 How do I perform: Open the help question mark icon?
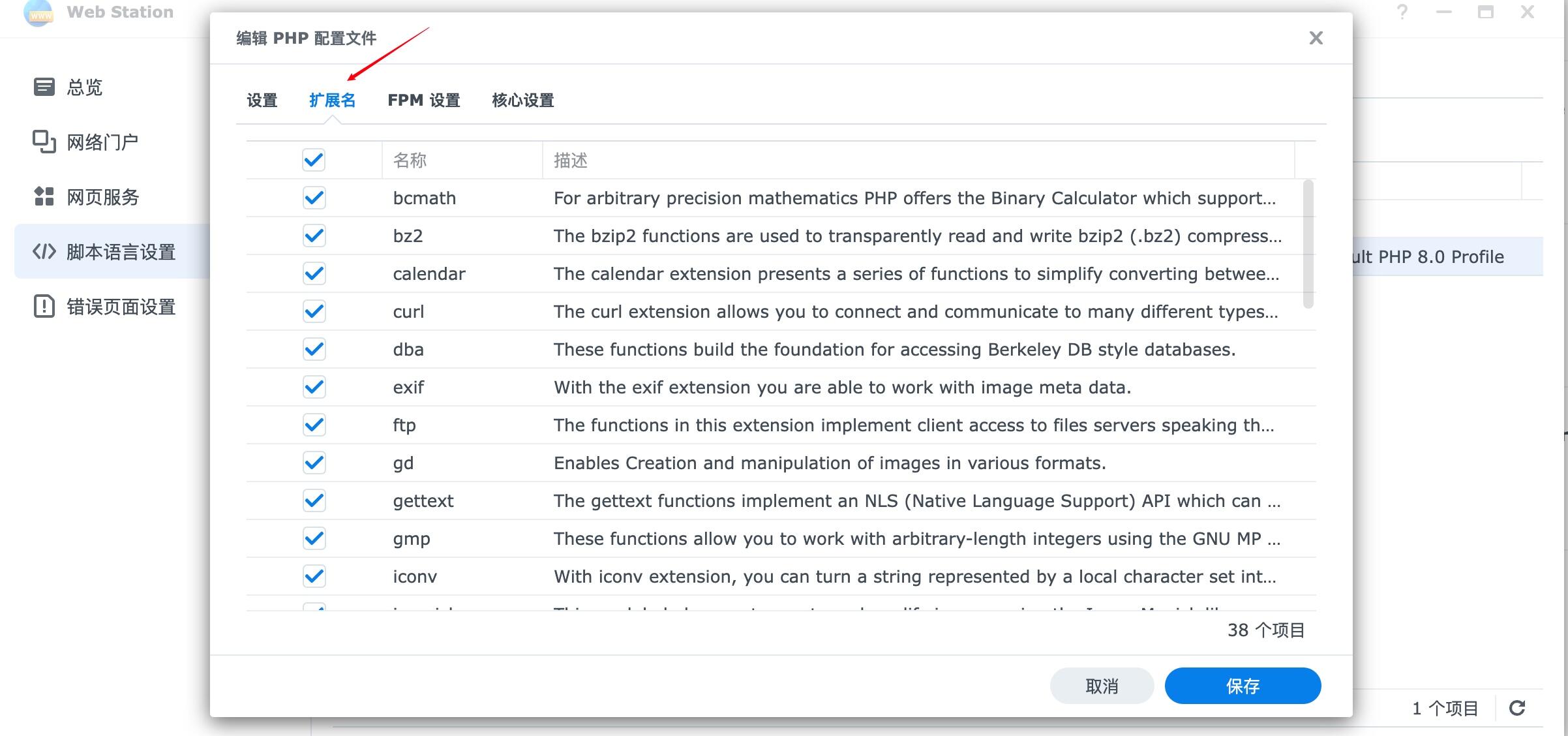[x=1402, y=12]
